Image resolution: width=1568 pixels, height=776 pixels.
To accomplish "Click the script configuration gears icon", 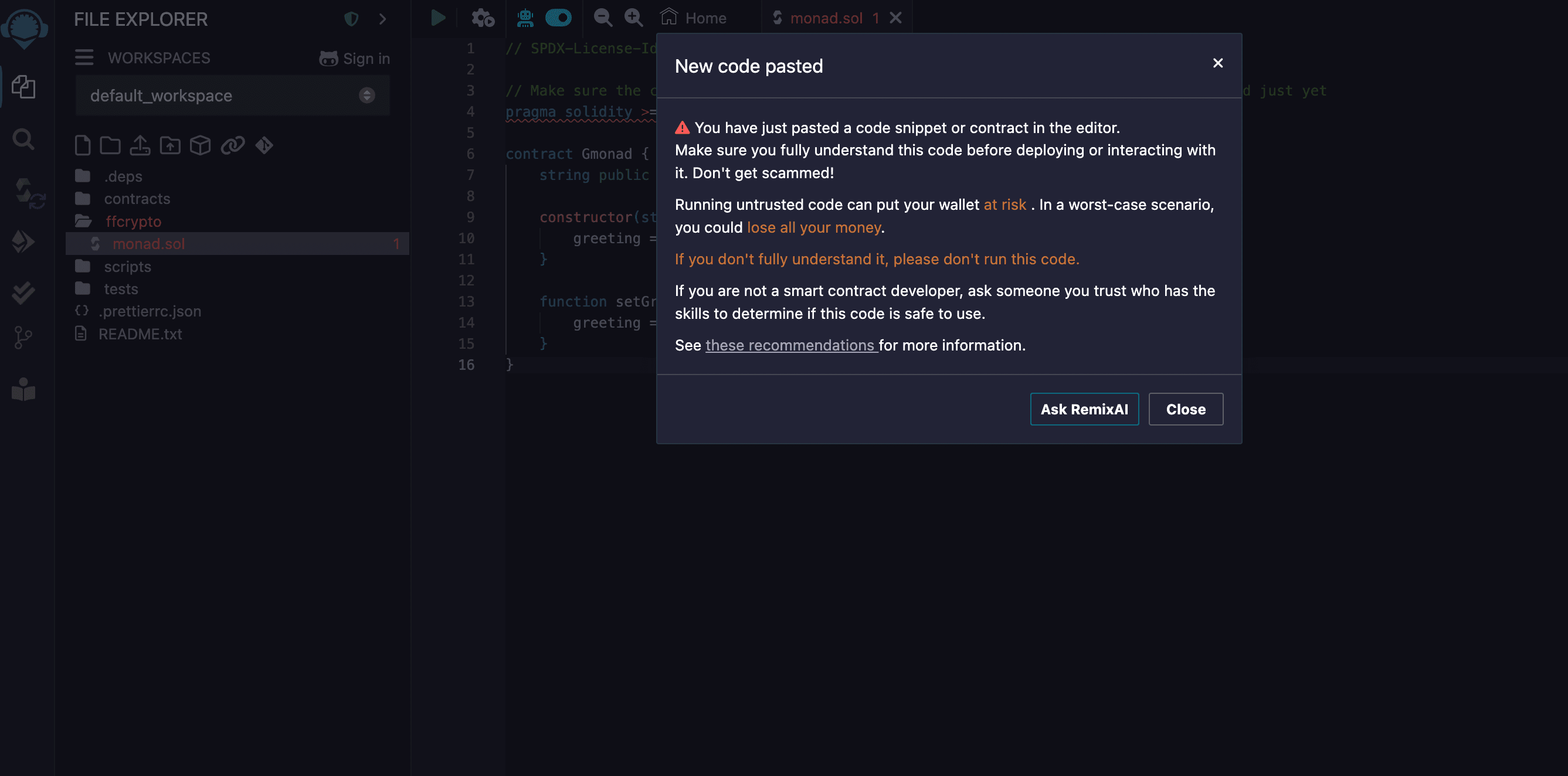I will point(483,18).
